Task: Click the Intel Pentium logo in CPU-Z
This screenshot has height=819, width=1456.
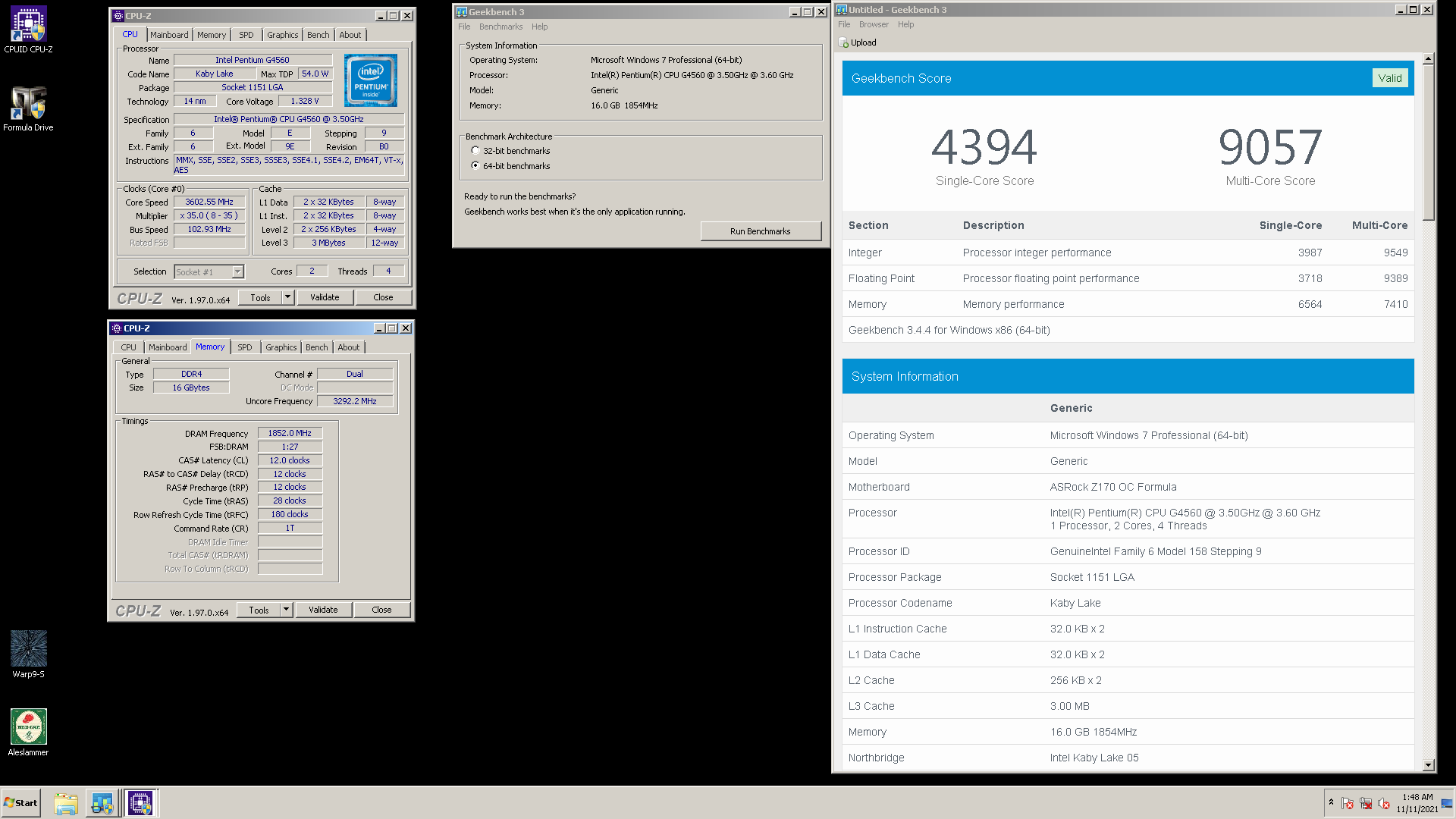Action: (371, 80)
